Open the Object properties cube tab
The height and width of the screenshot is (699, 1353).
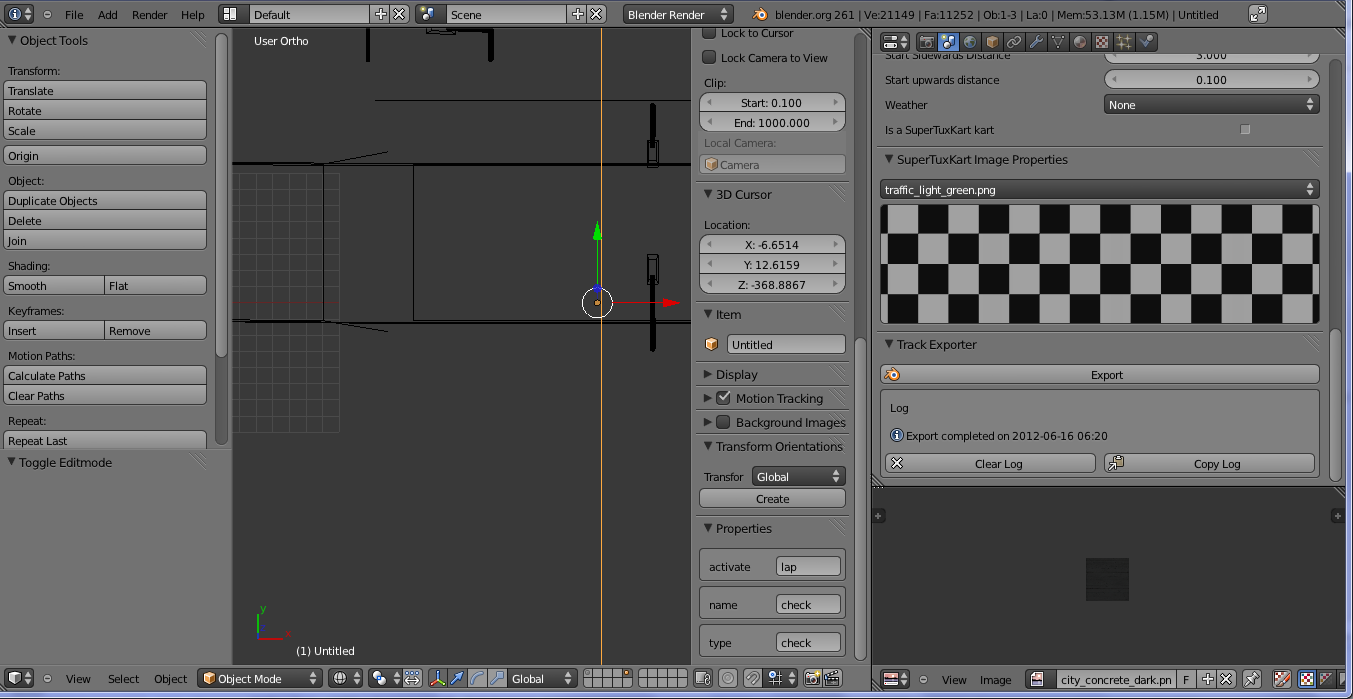[992, 42]
